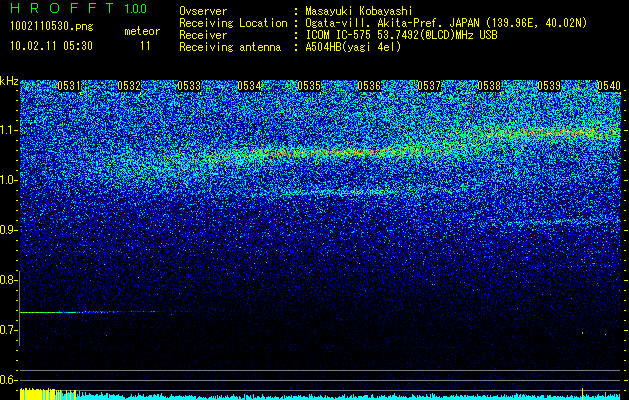Click the Receiving Location label
The width and height of the screenshot is (629, 400).
coord(233,23)
